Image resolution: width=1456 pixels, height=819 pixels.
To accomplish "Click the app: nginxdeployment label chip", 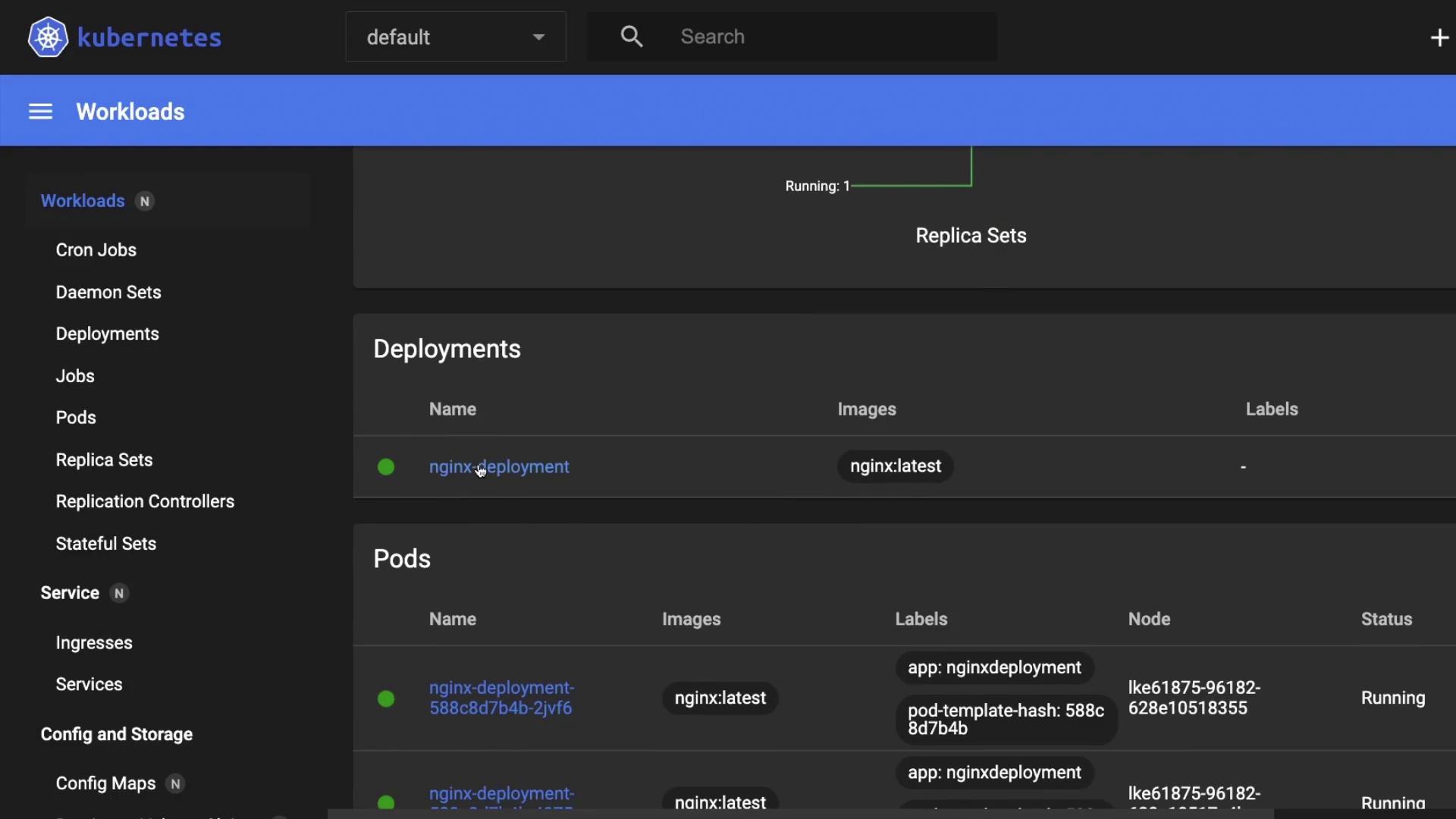I will tap(994, 668).
